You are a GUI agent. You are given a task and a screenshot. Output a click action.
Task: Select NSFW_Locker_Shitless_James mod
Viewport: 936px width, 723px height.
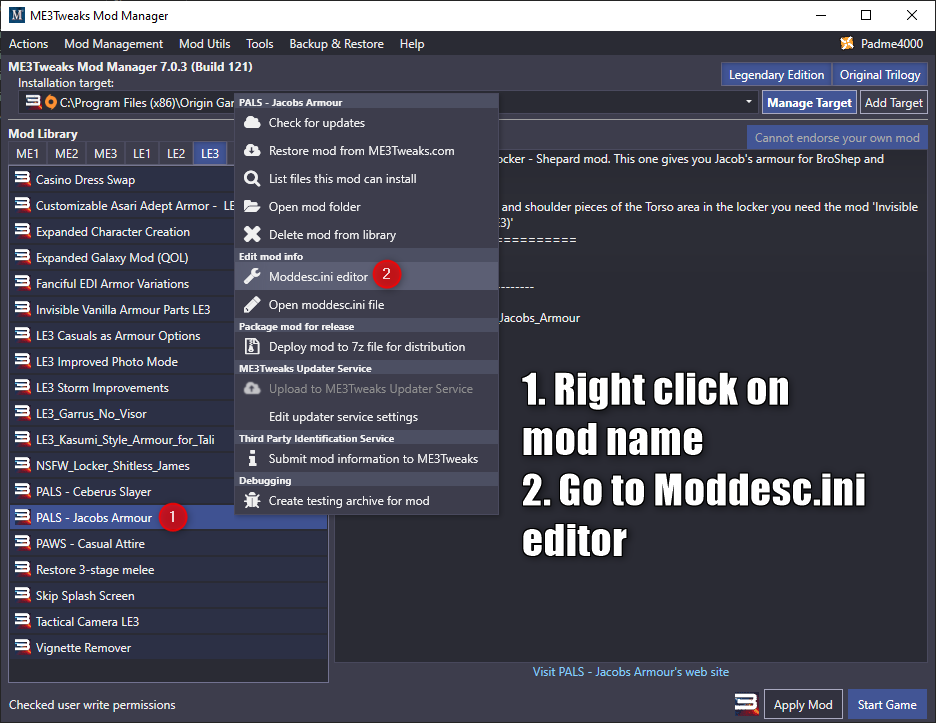pyautogui.click(x=122, y=466)
